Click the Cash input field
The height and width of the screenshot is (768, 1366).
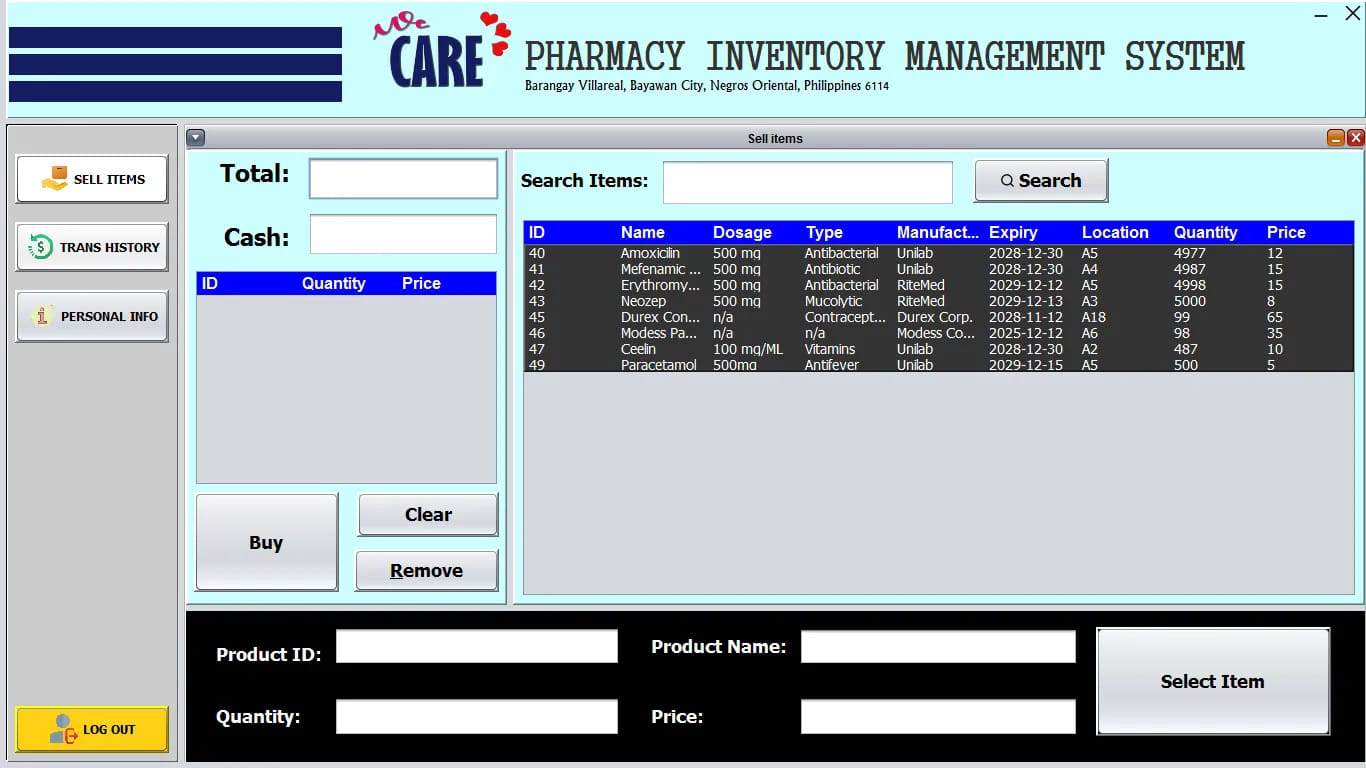[x=403, y=234]
